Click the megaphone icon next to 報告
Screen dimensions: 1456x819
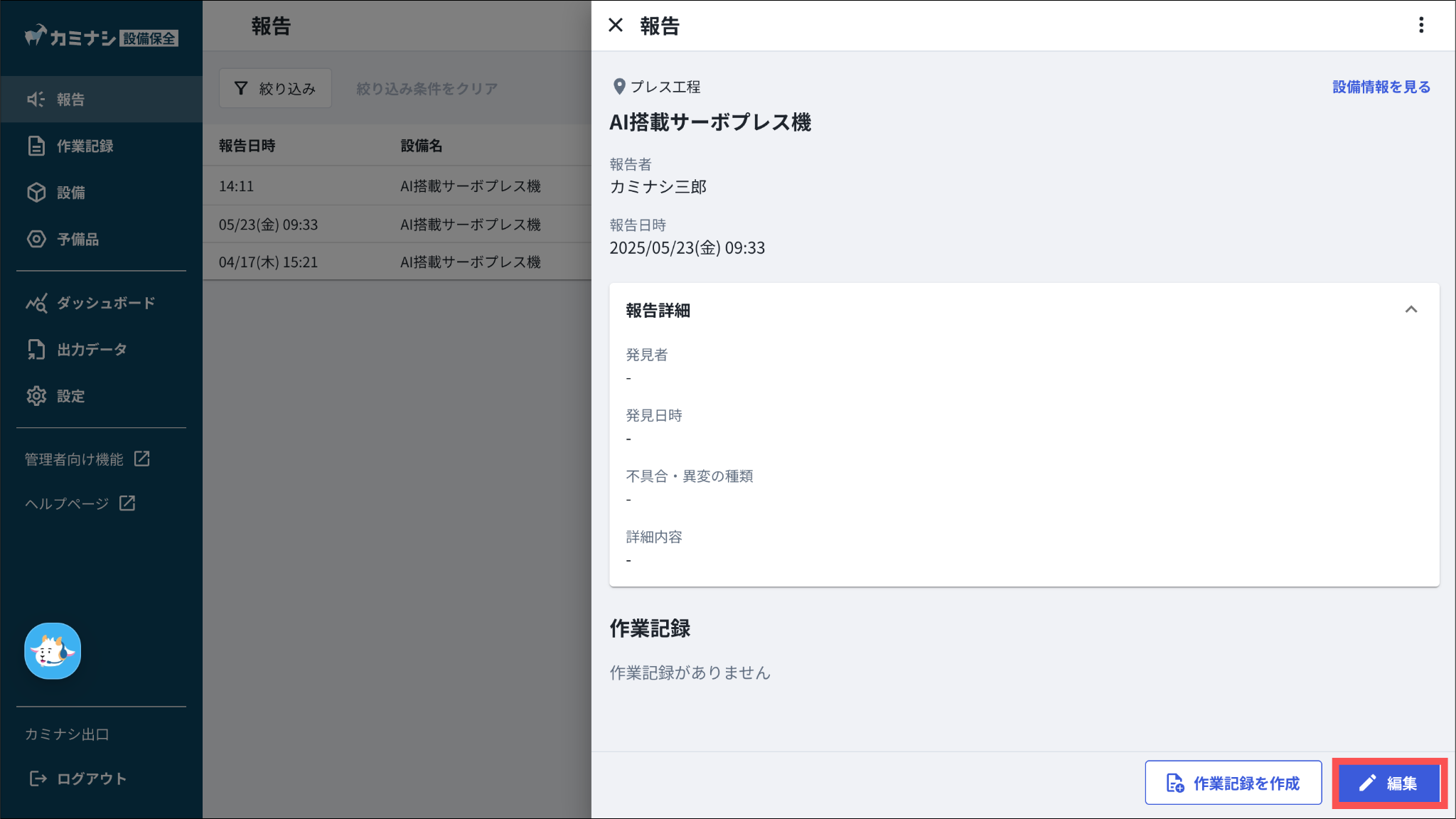pos(36,100)
